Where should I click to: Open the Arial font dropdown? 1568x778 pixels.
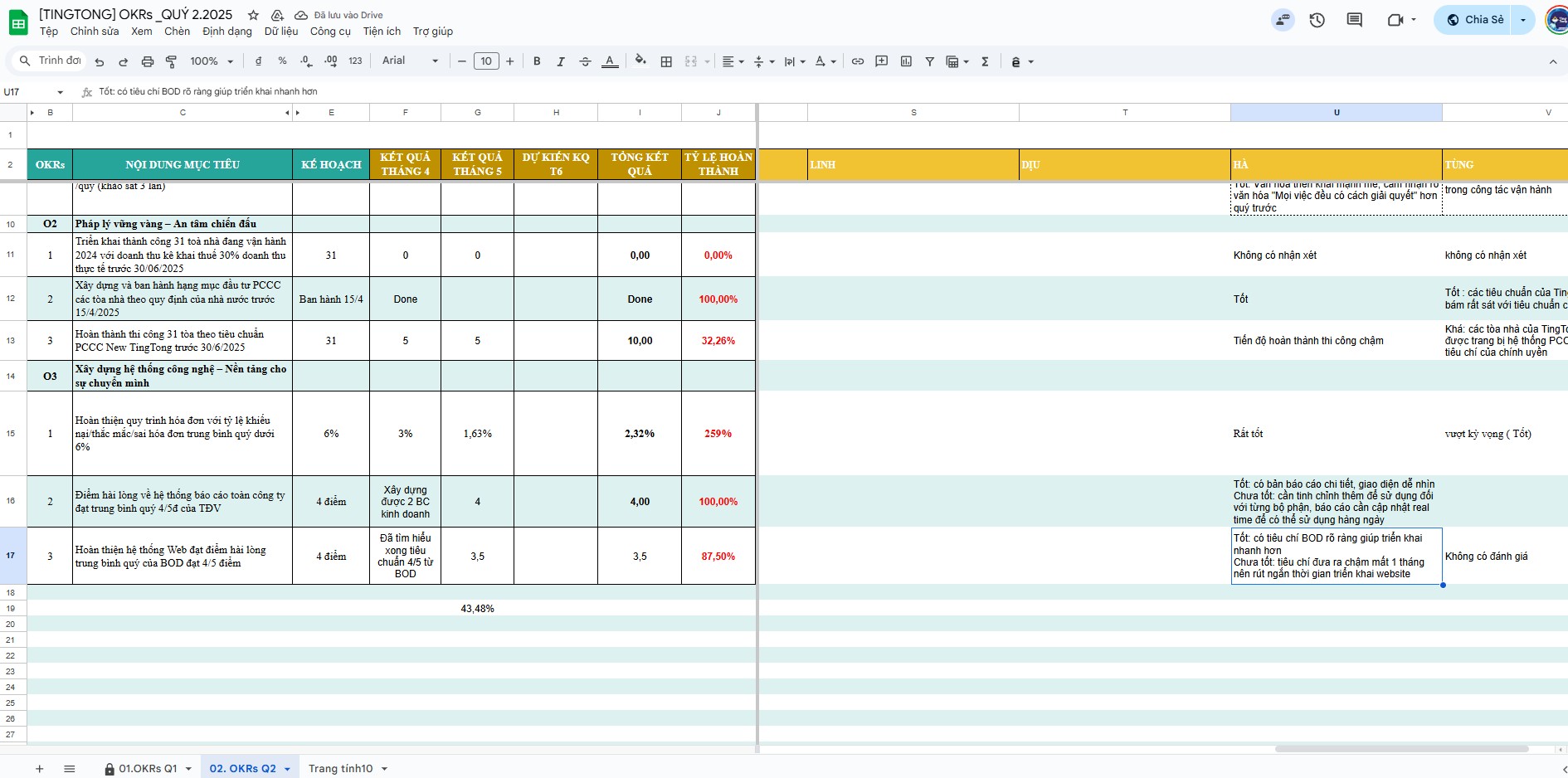pyautogui.click(x=410, y=61)
